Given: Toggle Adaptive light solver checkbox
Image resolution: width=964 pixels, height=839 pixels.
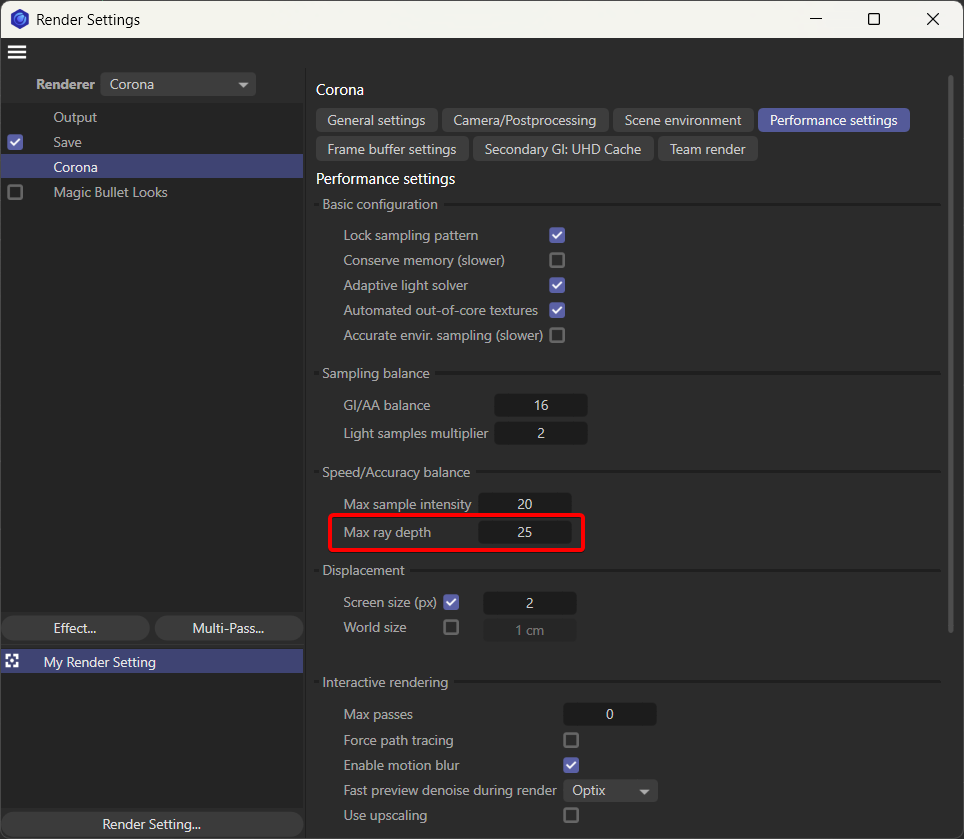Looking at the screenshot, I should tap(557, 285).
